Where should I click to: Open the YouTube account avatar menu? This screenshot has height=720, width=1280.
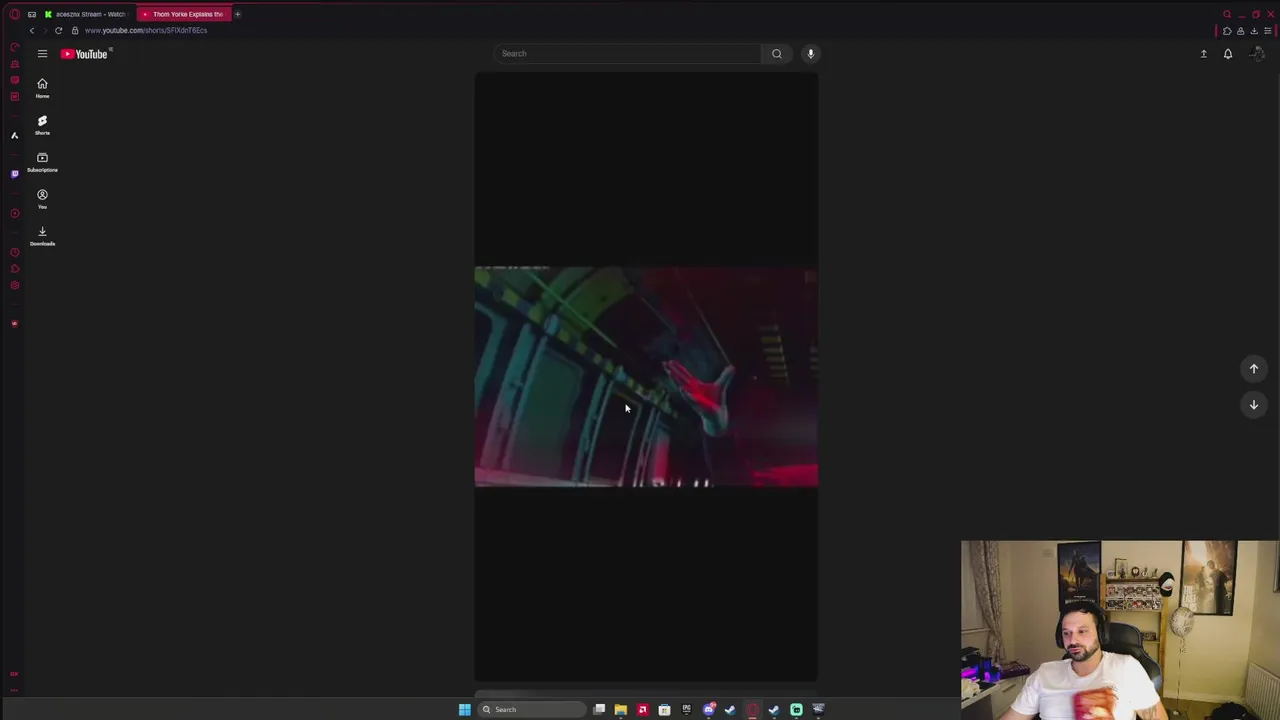coord(1257,54)
